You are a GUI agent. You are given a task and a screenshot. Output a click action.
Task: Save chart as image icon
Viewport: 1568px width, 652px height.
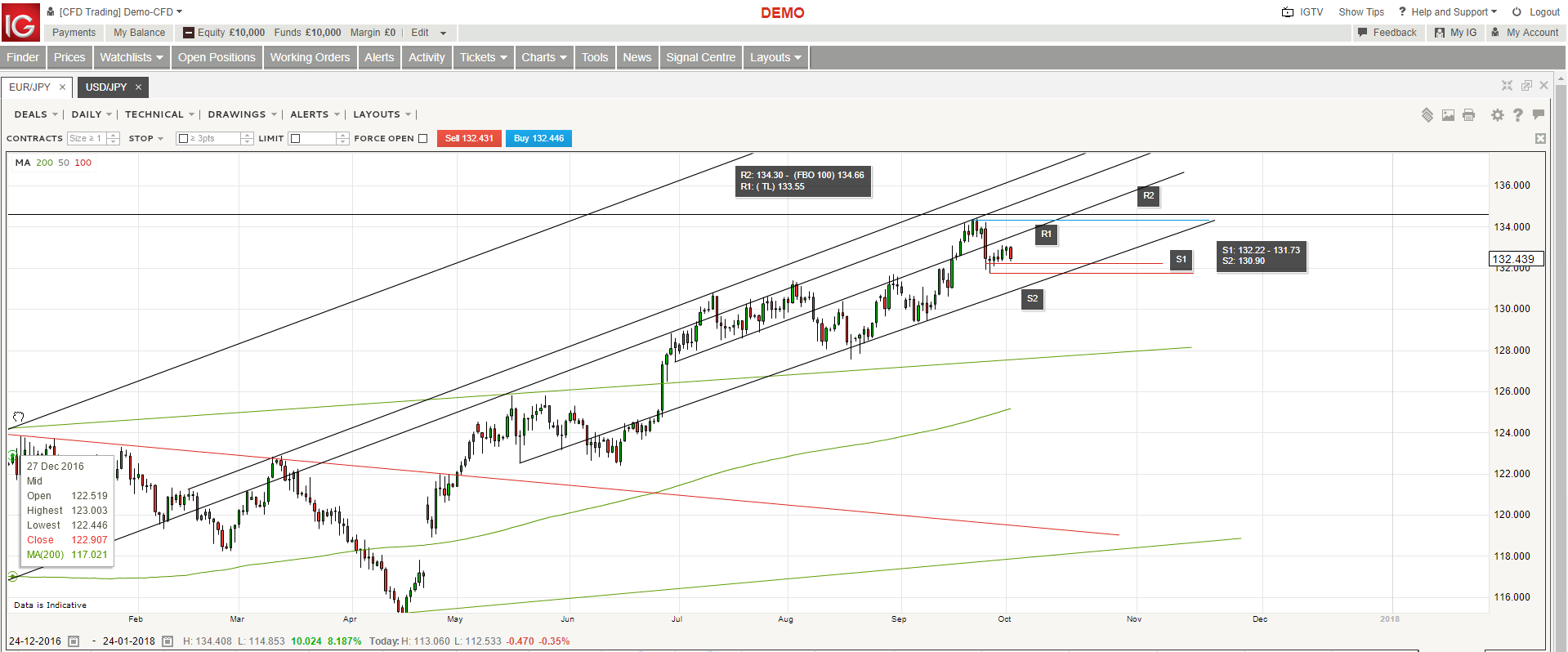click(1448, 115)
